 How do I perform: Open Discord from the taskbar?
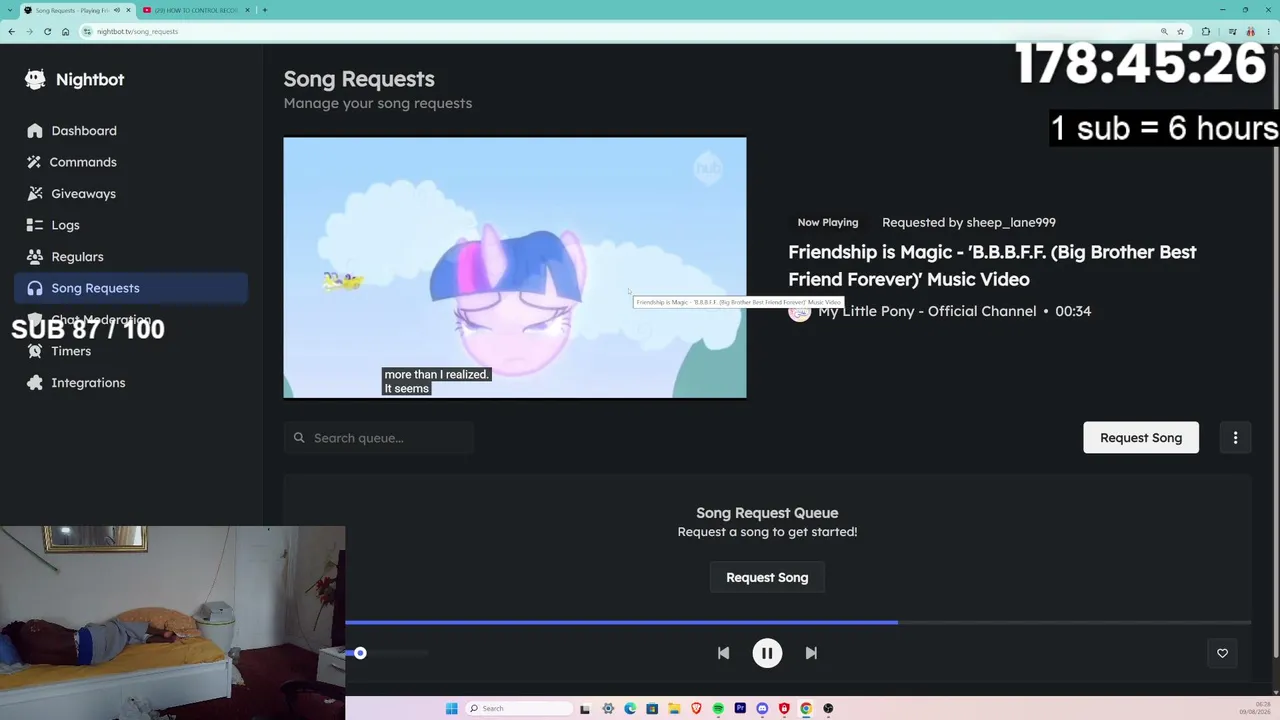pos(762,709)
